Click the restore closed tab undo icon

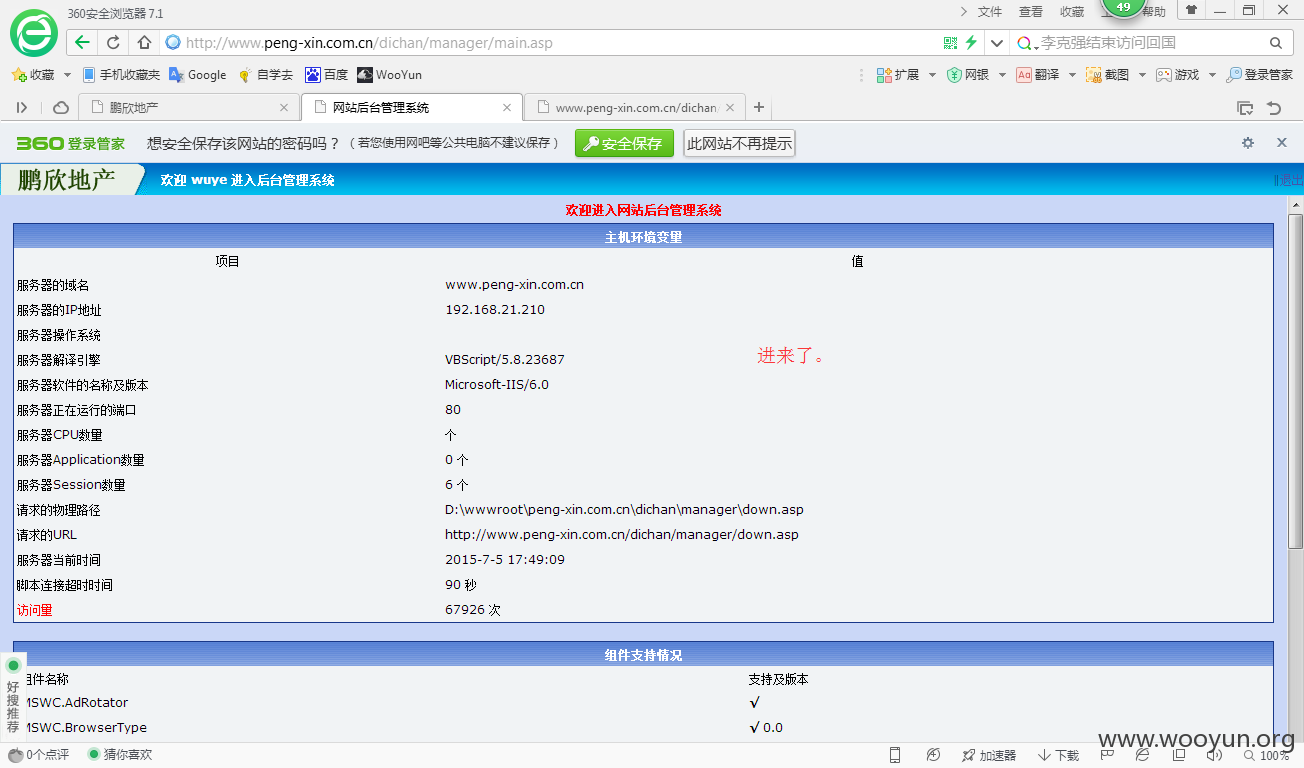1274,108
